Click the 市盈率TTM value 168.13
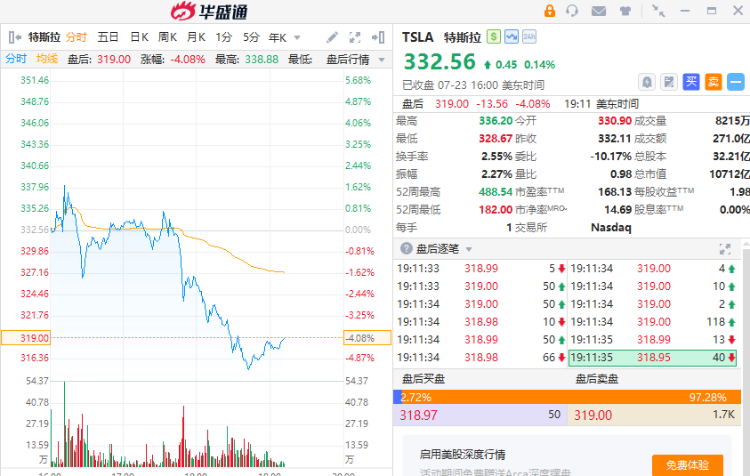 pyautogui.click(x=615, y=192)
